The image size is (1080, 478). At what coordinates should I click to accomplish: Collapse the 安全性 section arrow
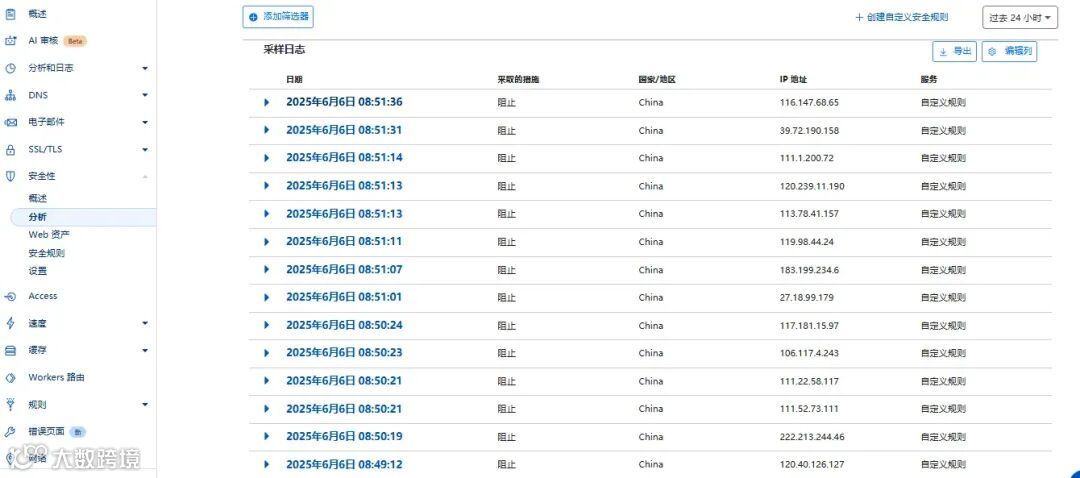point(145,176)
